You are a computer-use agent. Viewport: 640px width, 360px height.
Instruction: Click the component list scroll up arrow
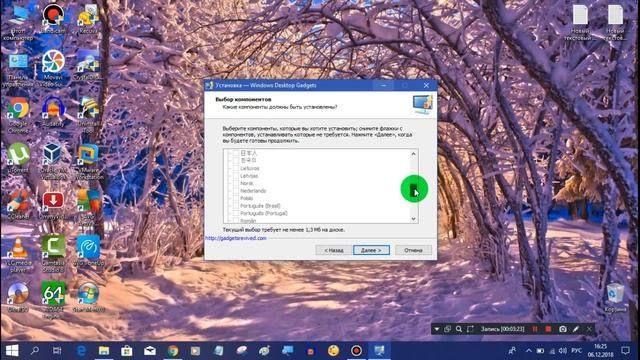(413, 153)
